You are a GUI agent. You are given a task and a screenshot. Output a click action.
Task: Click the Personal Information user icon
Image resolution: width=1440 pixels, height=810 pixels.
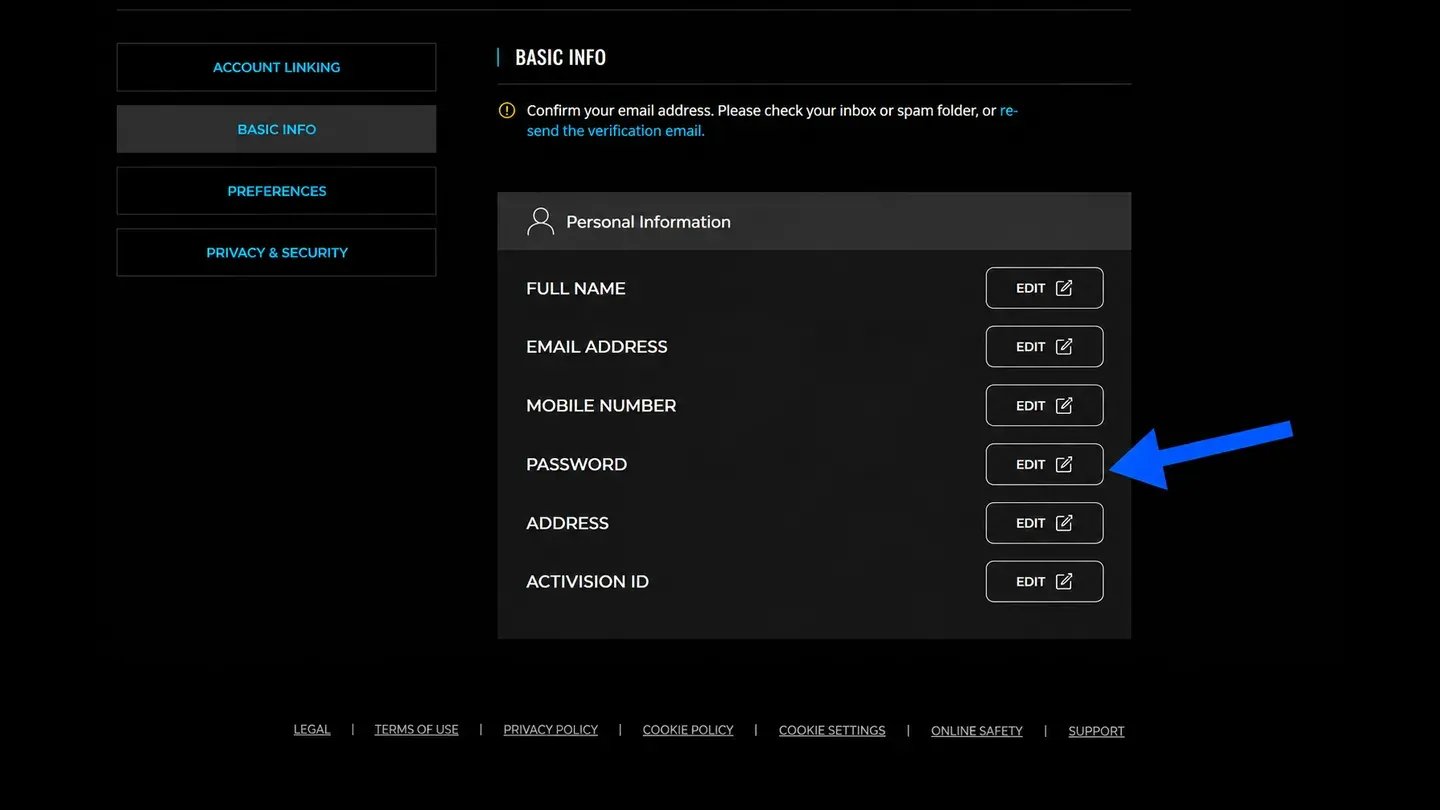coord(540,222)
